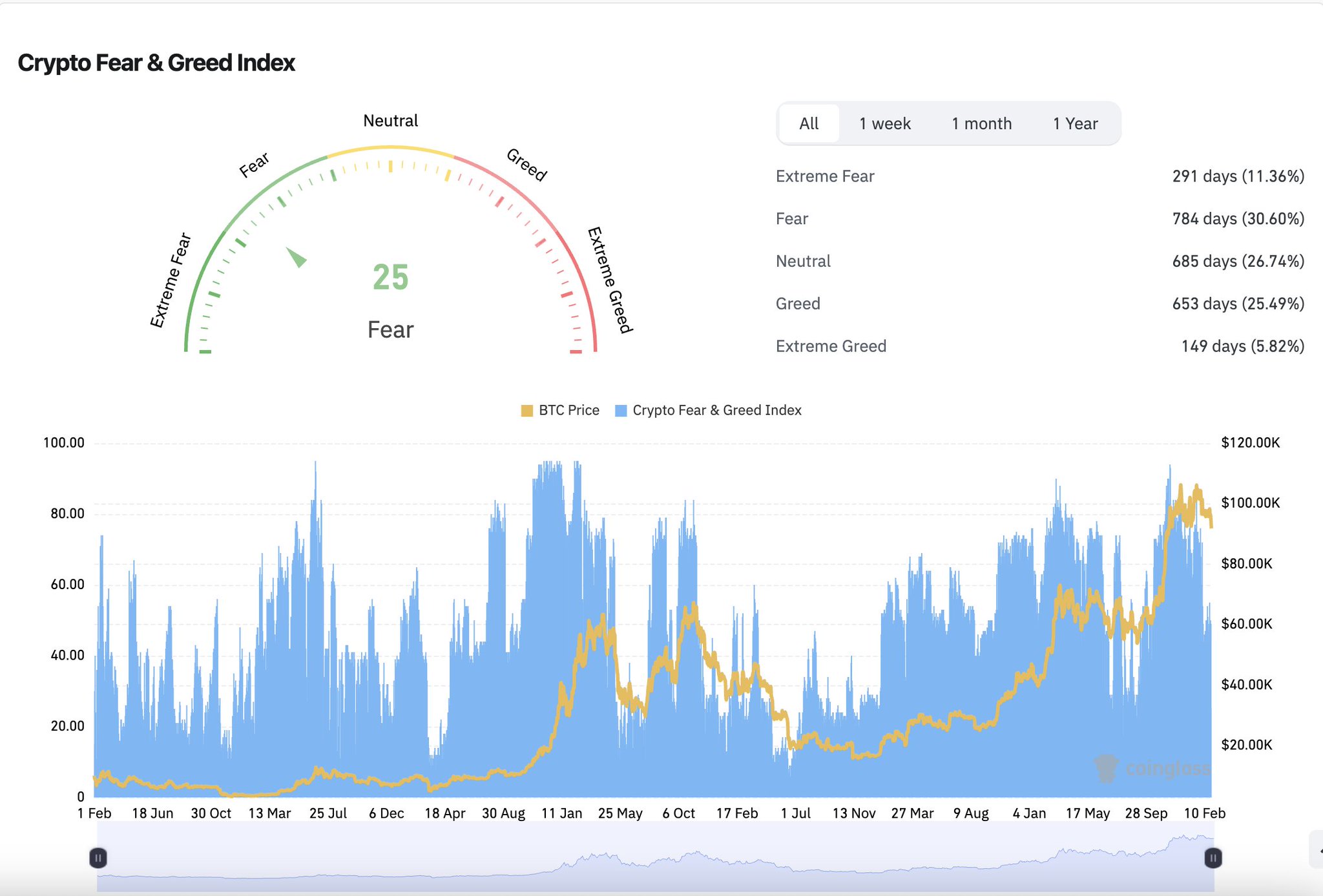Switch to the 1 month tab
The image size is (1323, 896).
(981, 123)
